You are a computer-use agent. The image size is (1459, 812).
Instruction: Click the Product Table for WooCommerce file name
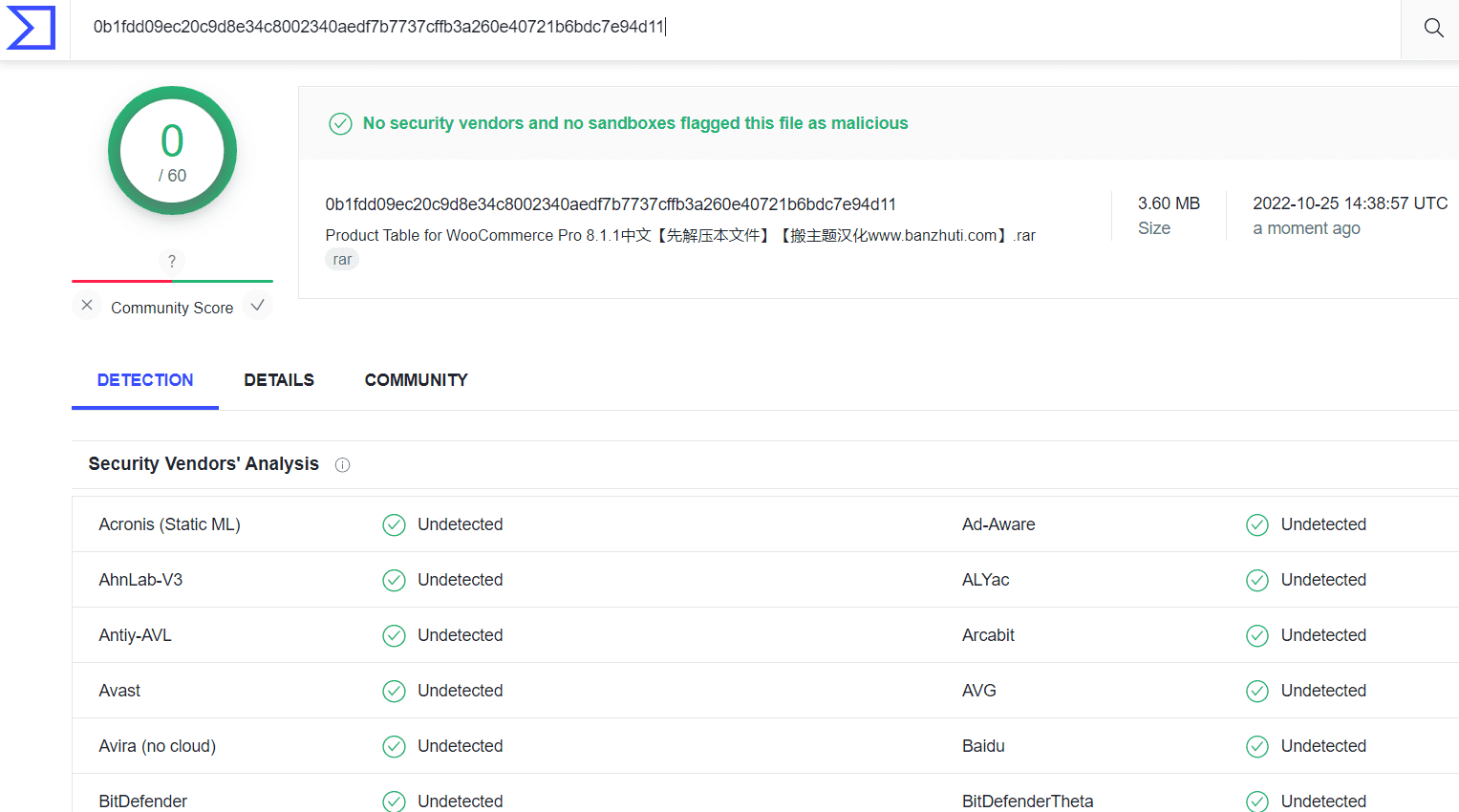click(x=680, y=235)
